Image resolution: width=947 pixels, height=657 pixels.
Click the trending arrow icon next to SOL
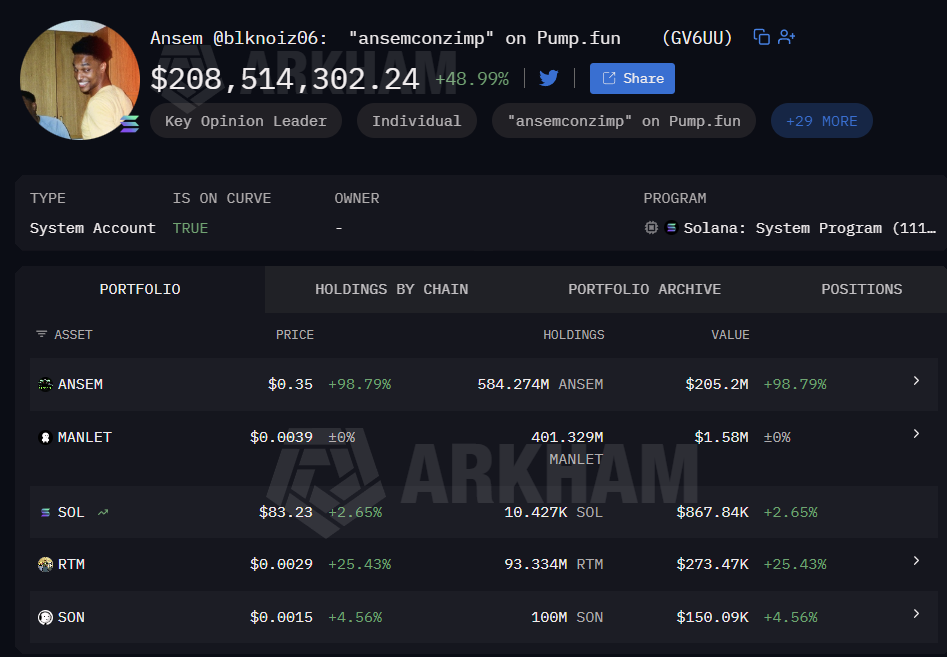103,512
